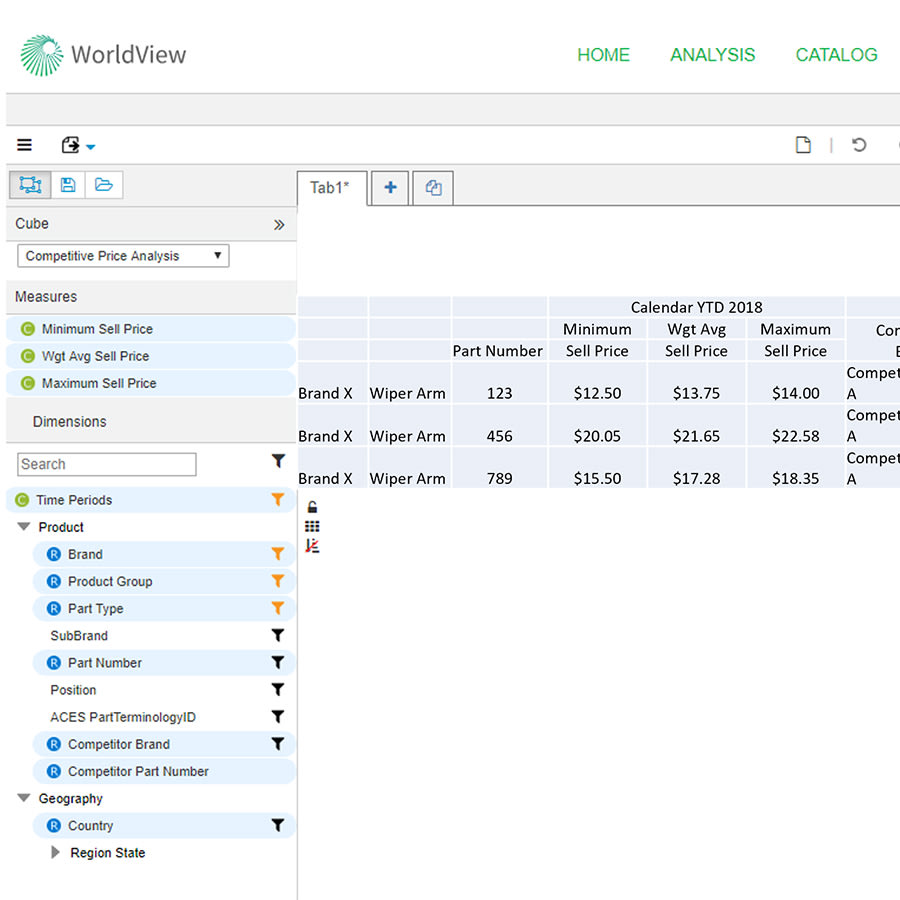Click inside the dimension Search field
The image size is (900, 900).
tap(105, 464)
